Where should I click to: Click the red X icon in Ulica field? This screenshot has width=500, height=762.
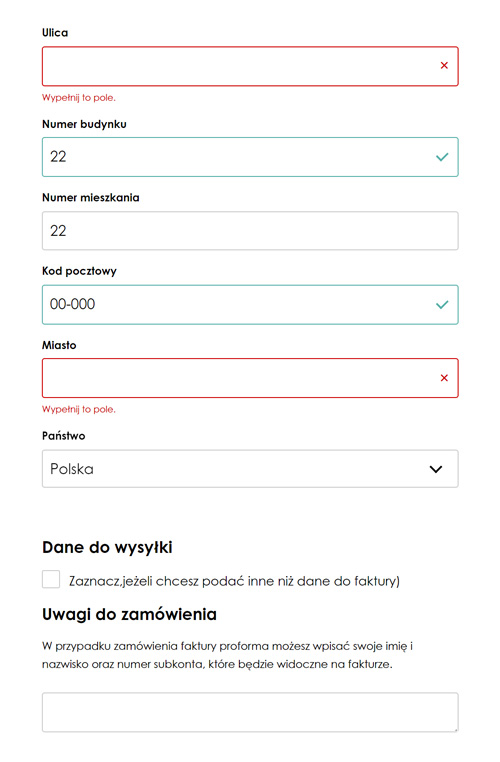coord(444,66)
